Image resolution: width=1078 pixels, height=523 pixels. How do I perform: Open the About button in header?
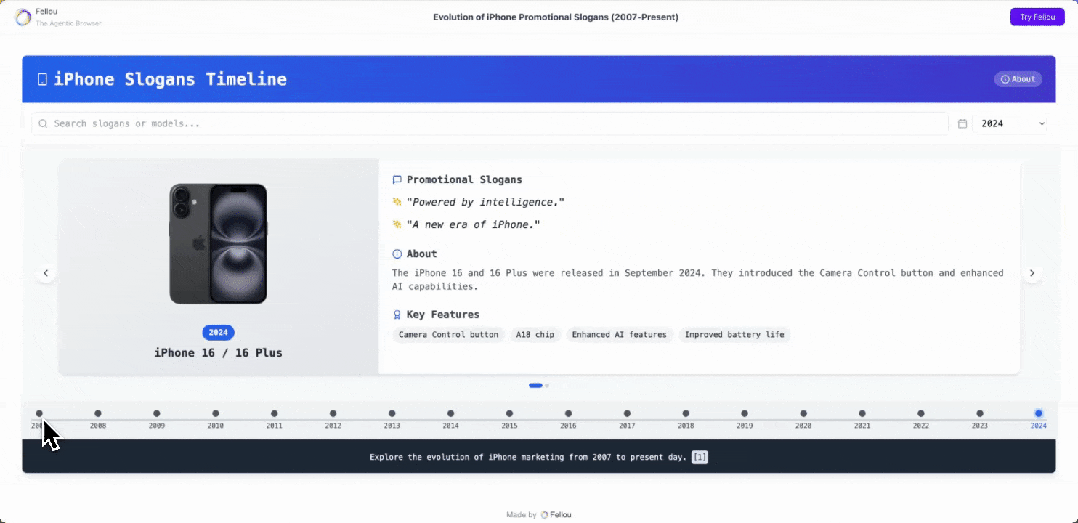point(1018,79)
